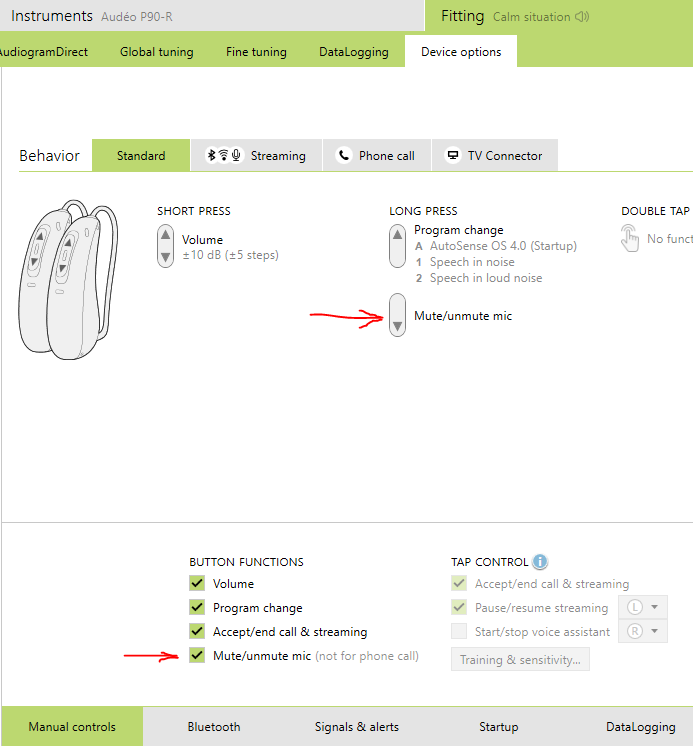Uncheck the Volume button function
693x746 pixels.
(x=197, y=583)
